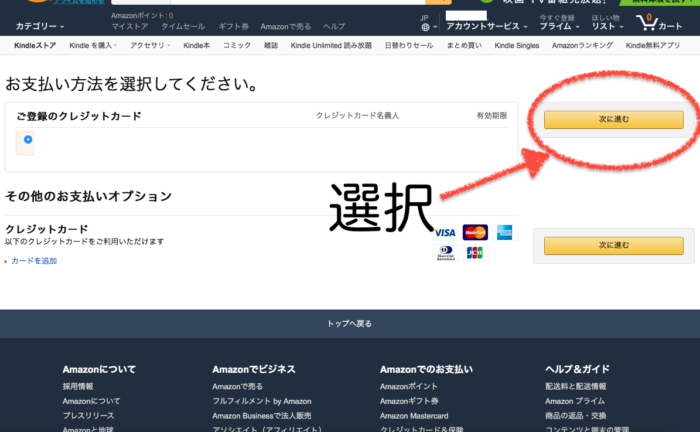Open 日替わりセール tab
Screen dimensions: 700x432
click(x=409, y=46)
